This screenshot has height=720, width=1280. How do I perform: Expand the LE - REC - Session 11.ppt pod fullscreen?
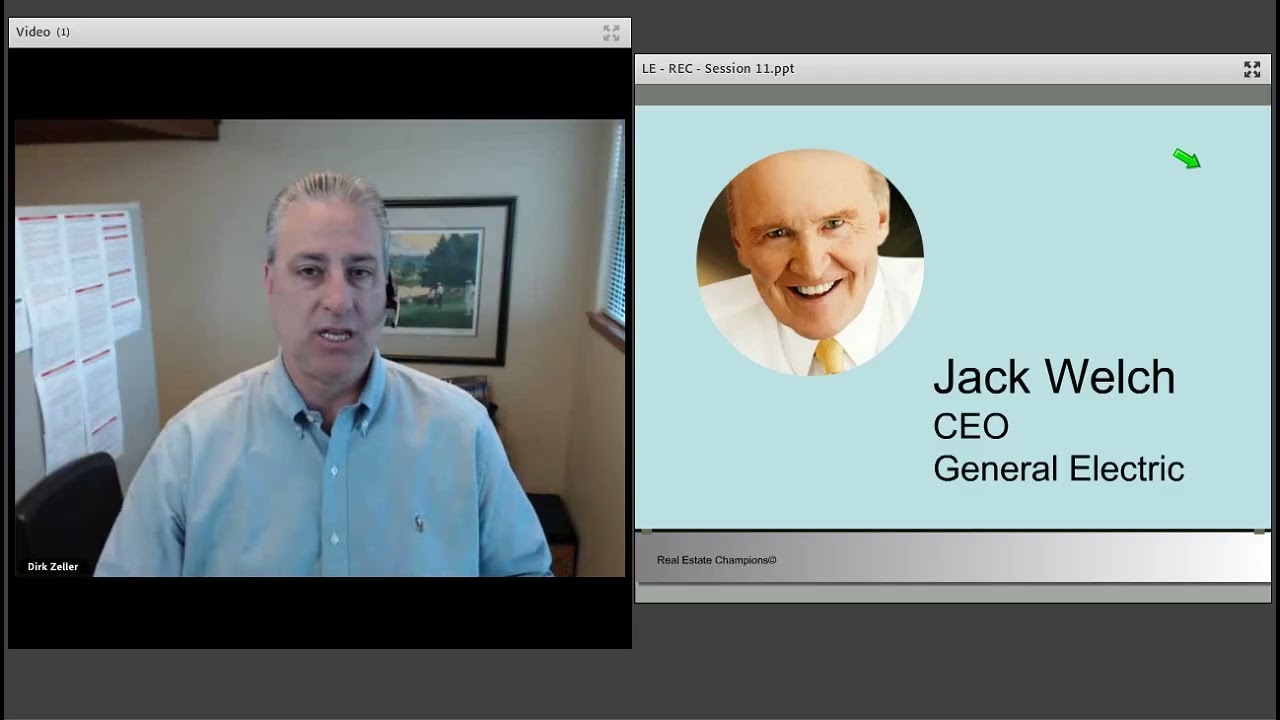tap(1252, 69)
